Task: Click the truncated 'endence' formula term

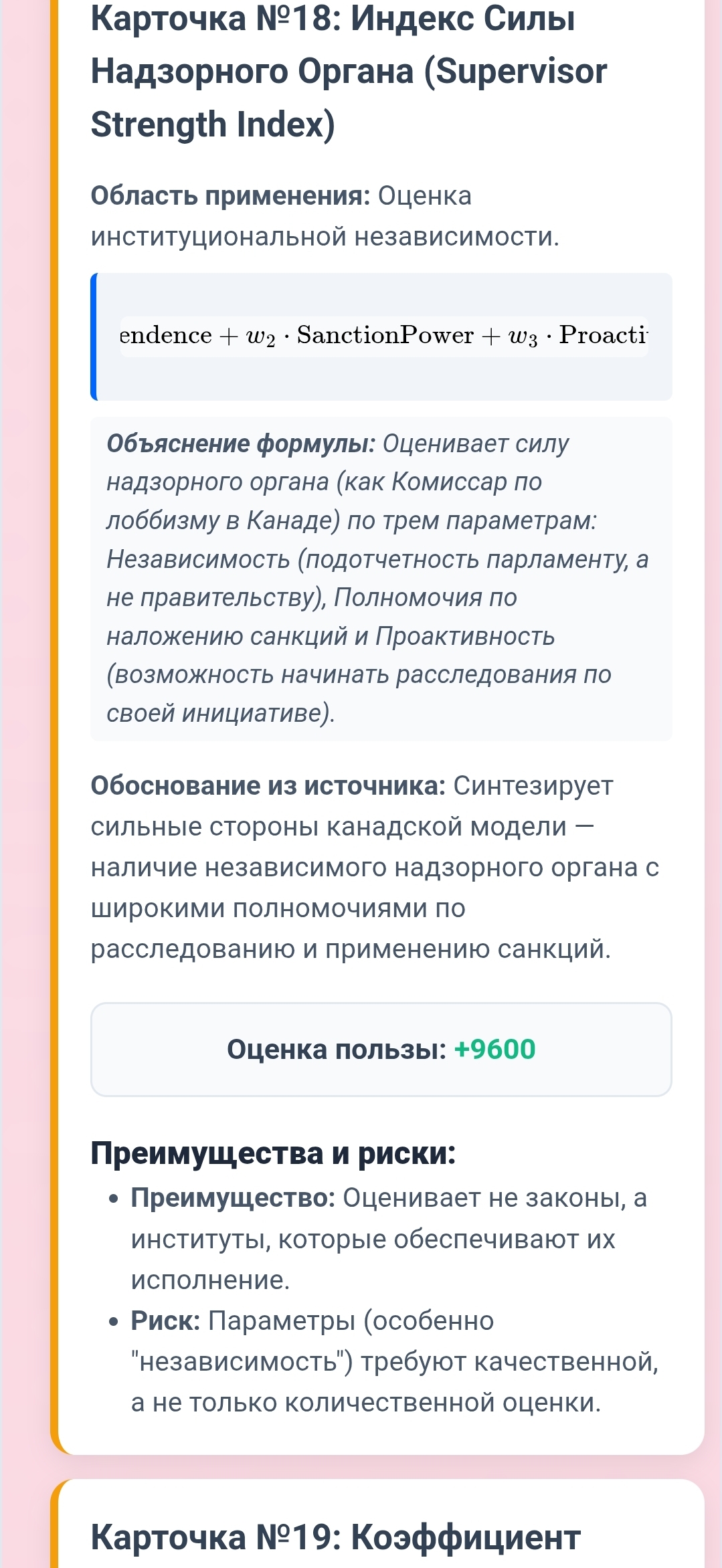Action: (x=166, y=335)
